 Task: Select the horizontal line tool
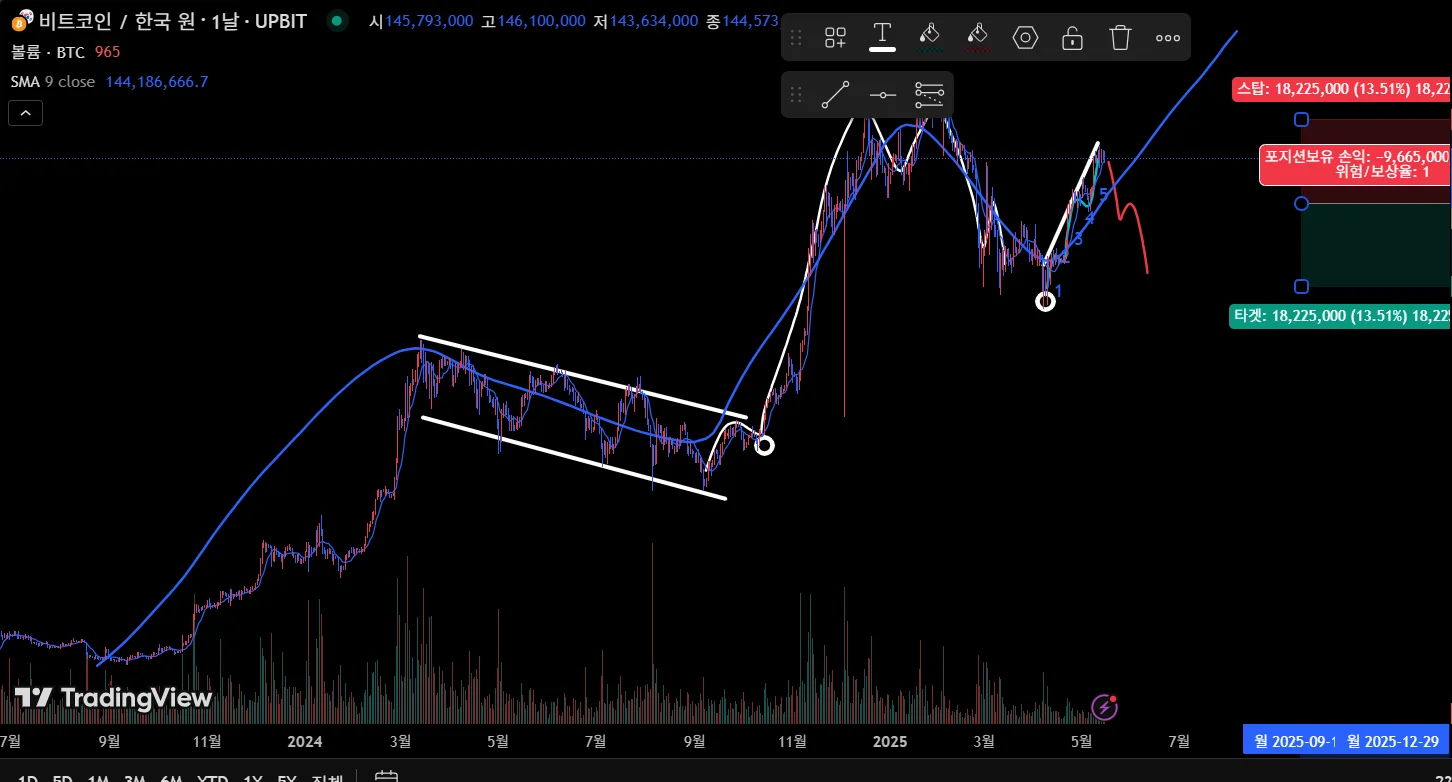[883, 95]
